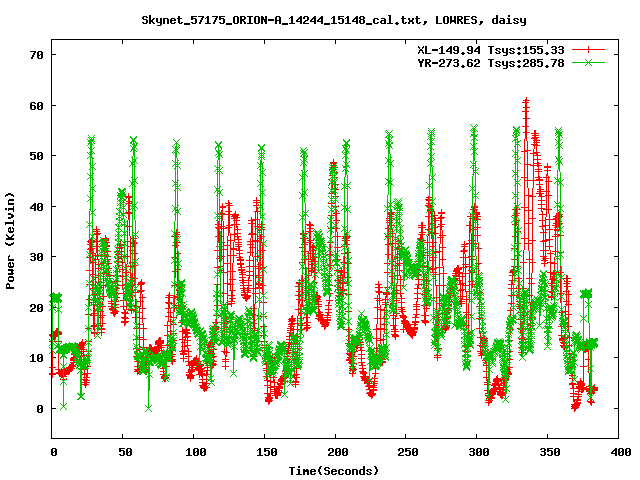Click x-axis tick label 50
The height and width of the screenshot is (480, 640).
125,452
